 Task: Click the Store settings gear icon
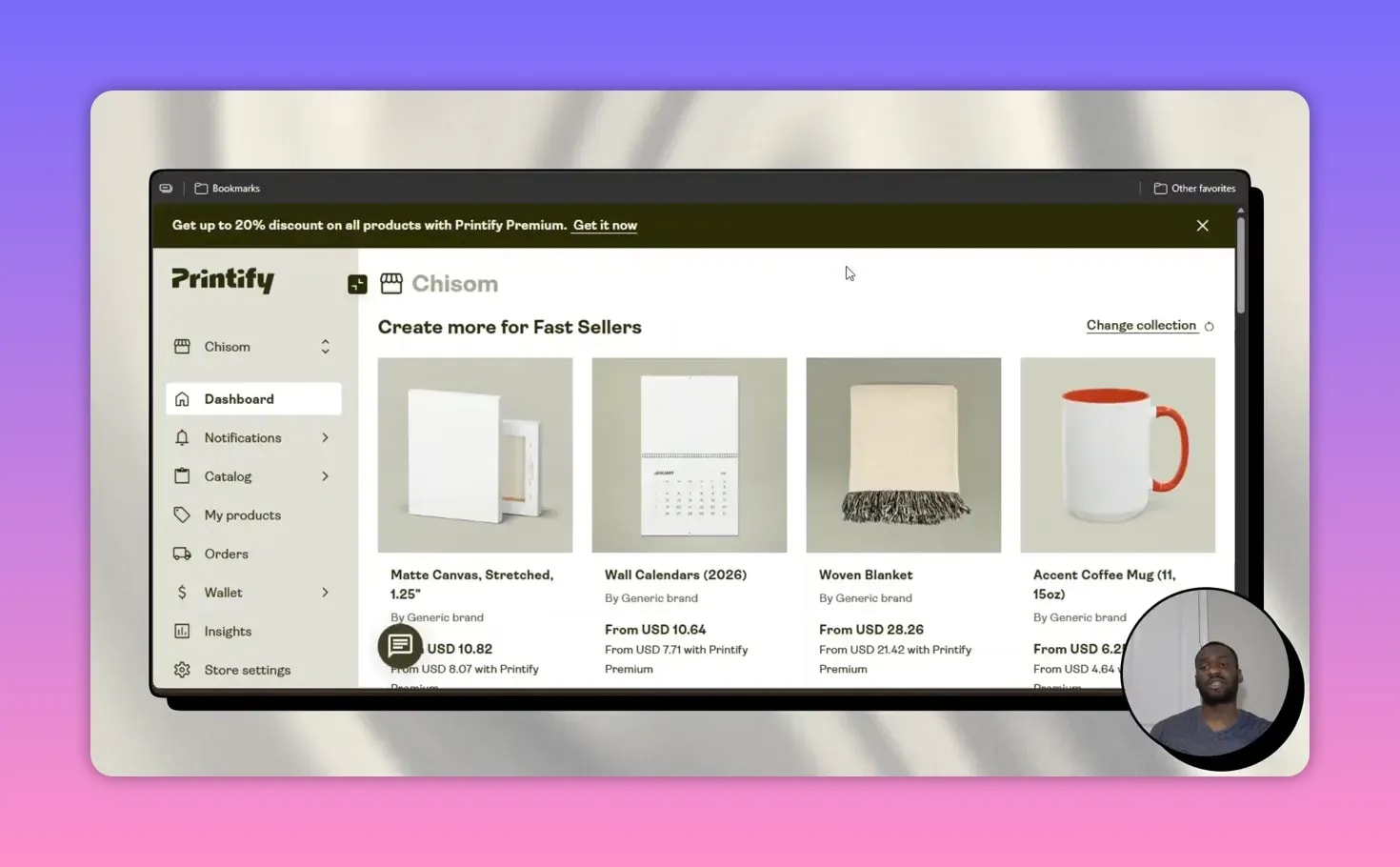182,670
